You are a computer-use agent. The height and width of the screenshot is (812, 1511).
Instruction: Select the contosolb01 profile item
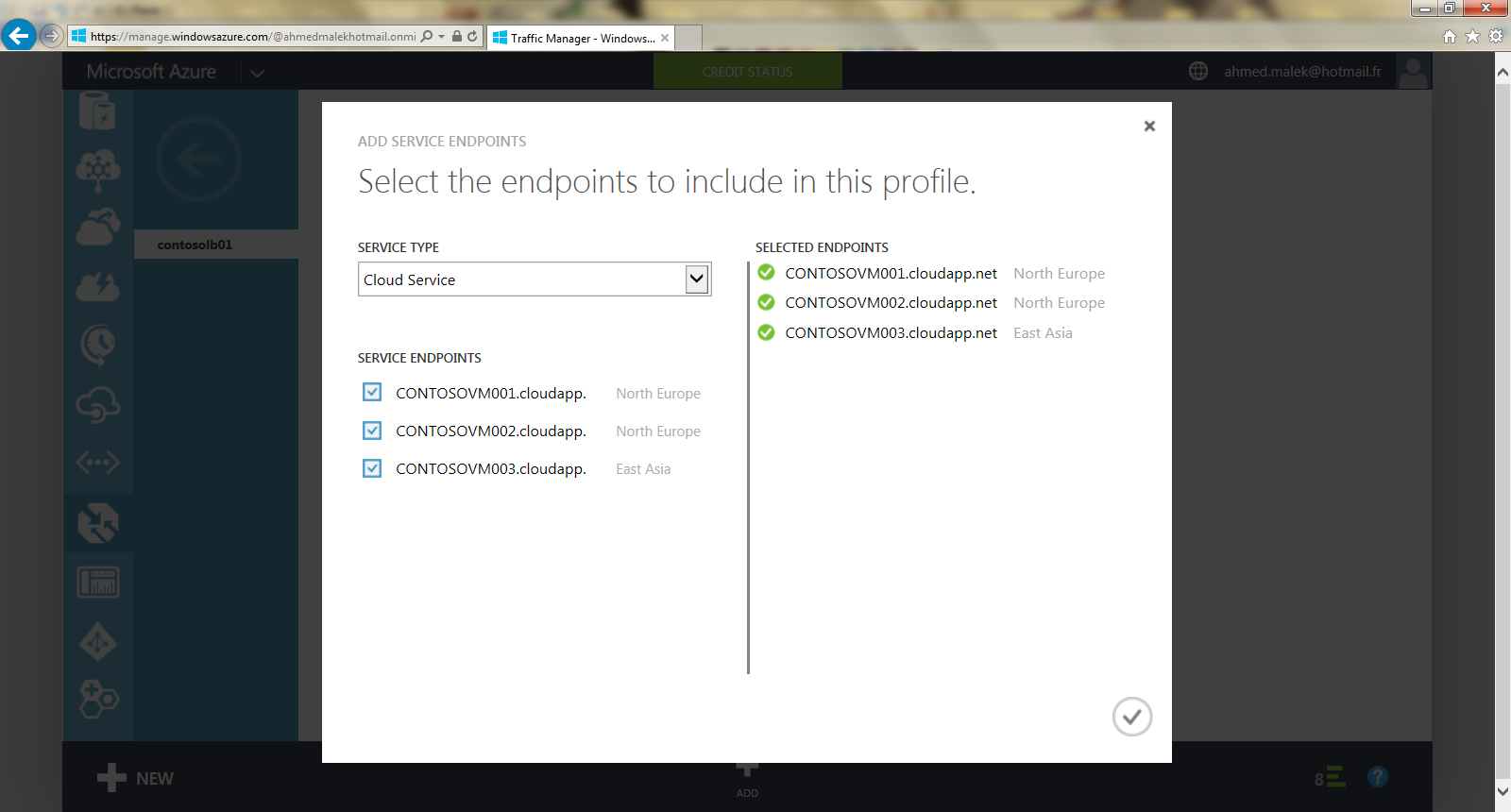216,245
